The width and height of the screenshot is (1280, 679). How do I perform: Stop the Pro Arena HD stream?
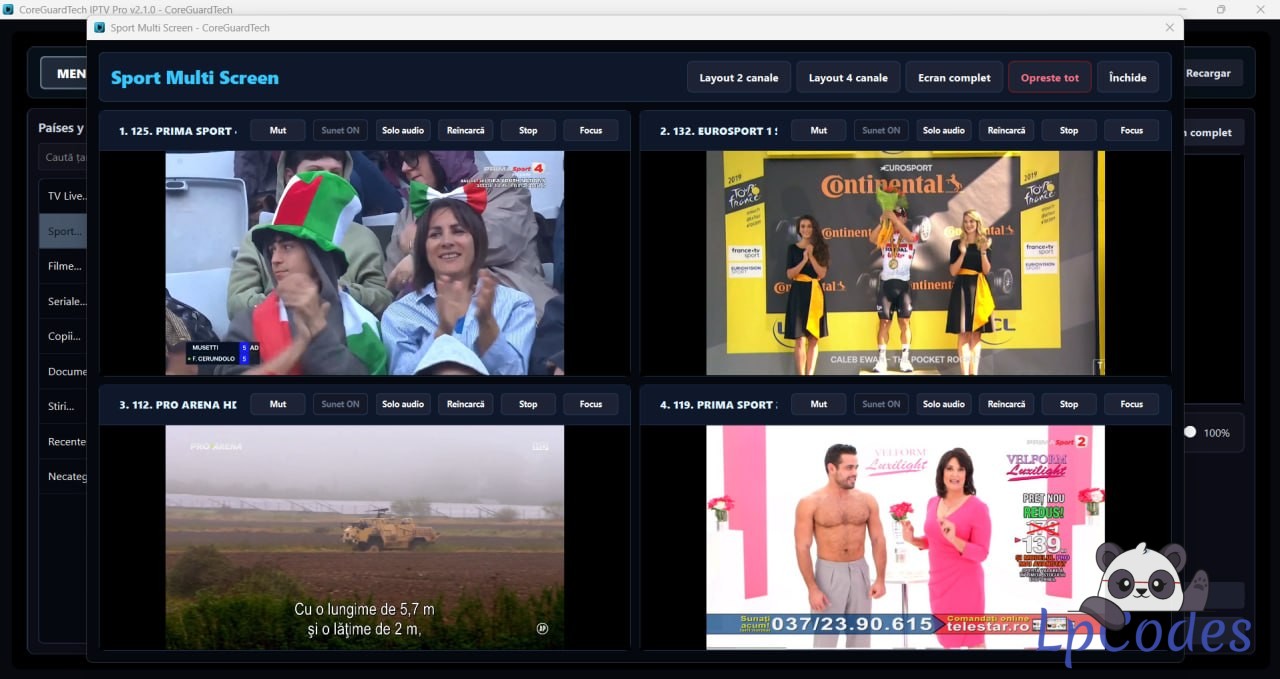point(528,404)
